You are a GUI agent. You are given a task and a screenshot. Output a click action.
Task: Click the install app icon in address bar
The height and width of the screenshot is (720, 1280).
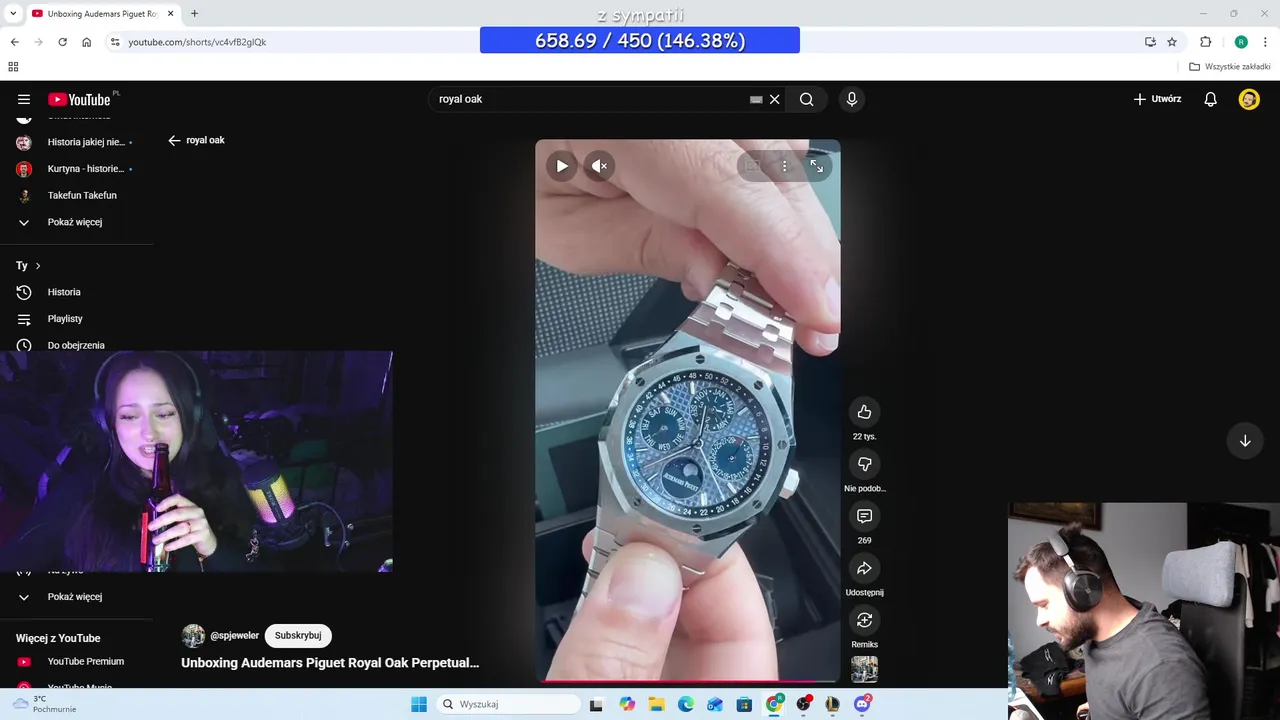click(1150, 42)
